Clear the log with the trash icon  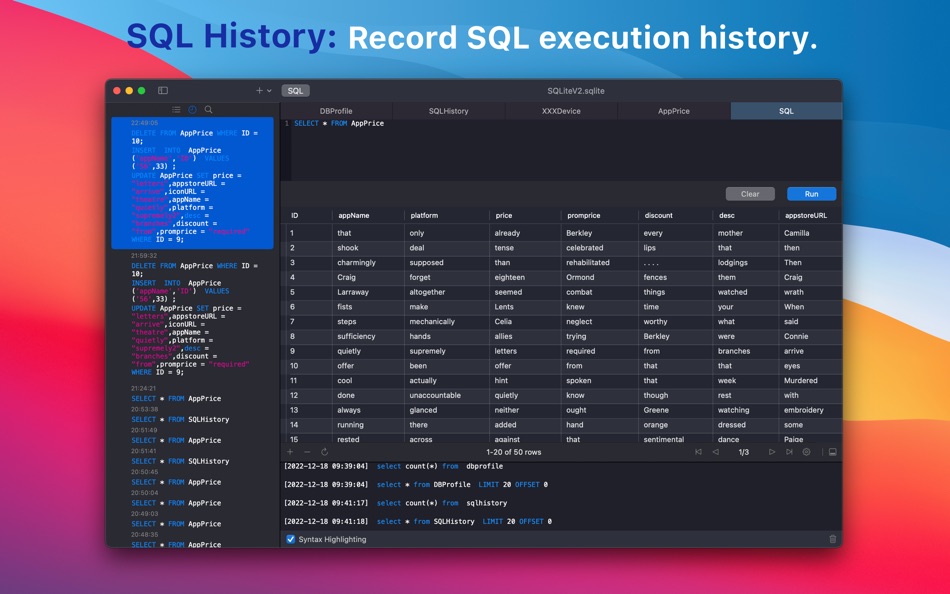[x=832, y=539]
